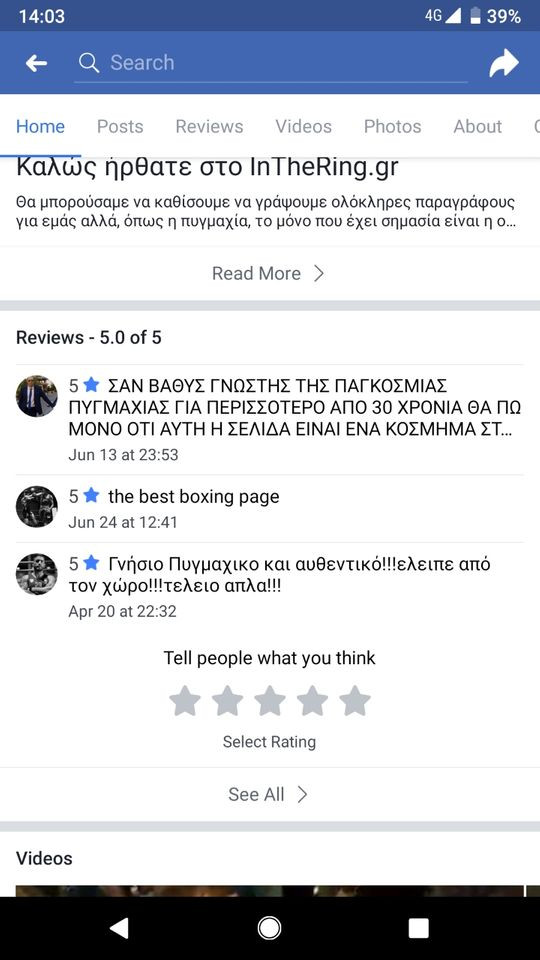The height and width of the screenshot is (960, 540).
Task: Tap Android home circle button
Action: (x=269, y=929)
